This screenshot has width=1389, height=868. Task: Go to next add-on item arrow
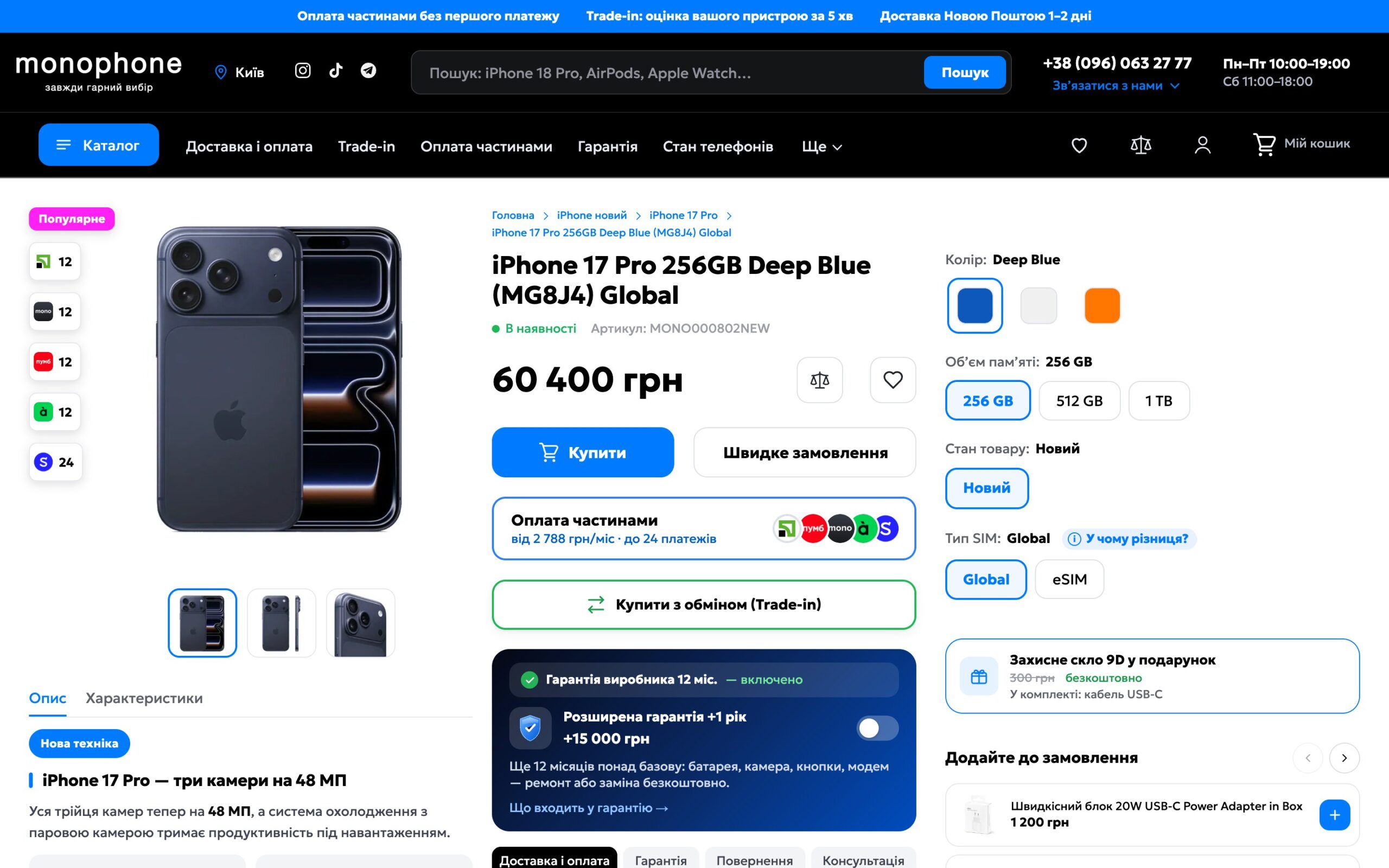point(1344,758)
